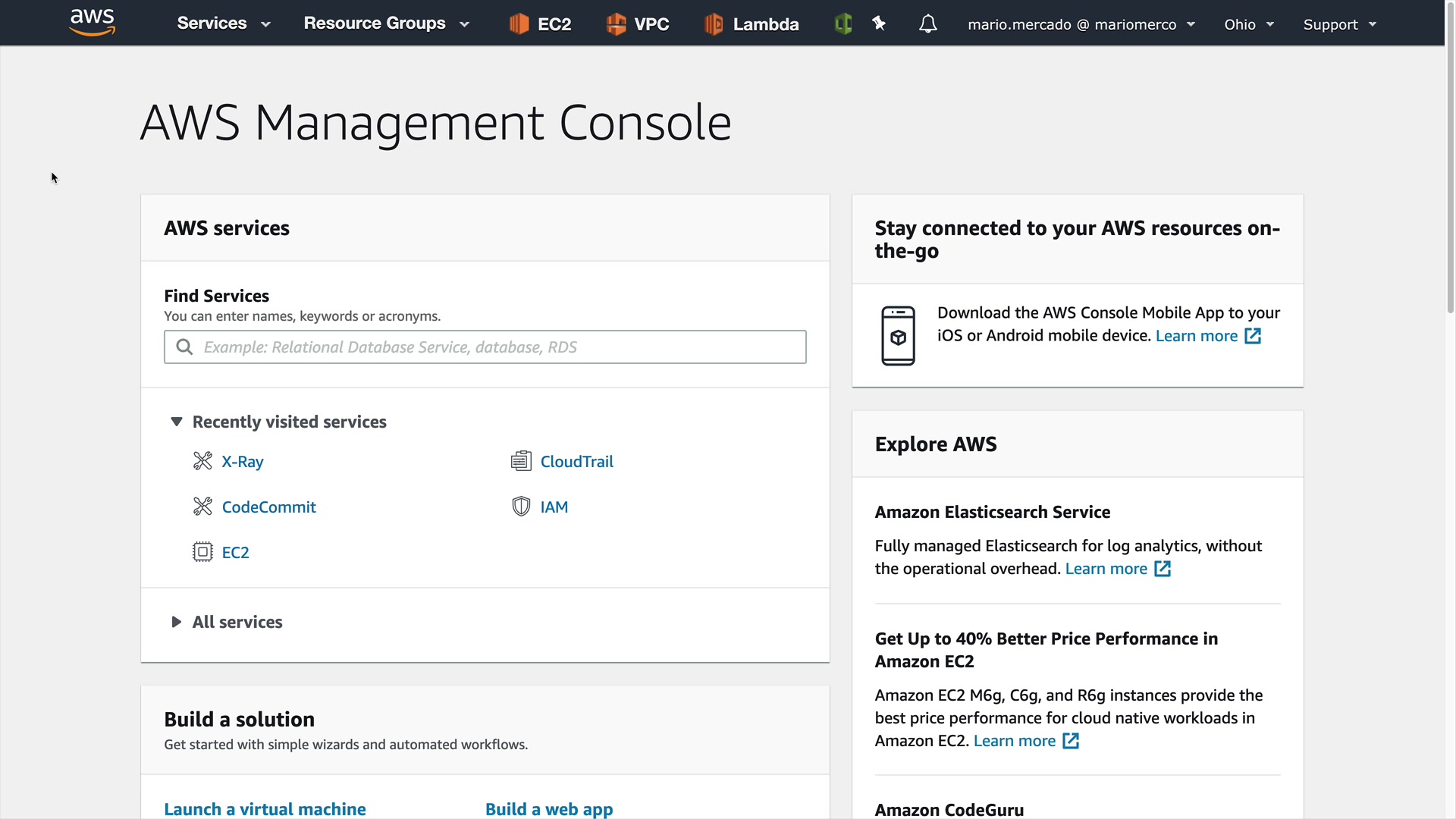Screen dimensions: 1456x819
Task: Open the Lambda shortcut in top bar
Action: click(x=752, y=24)
